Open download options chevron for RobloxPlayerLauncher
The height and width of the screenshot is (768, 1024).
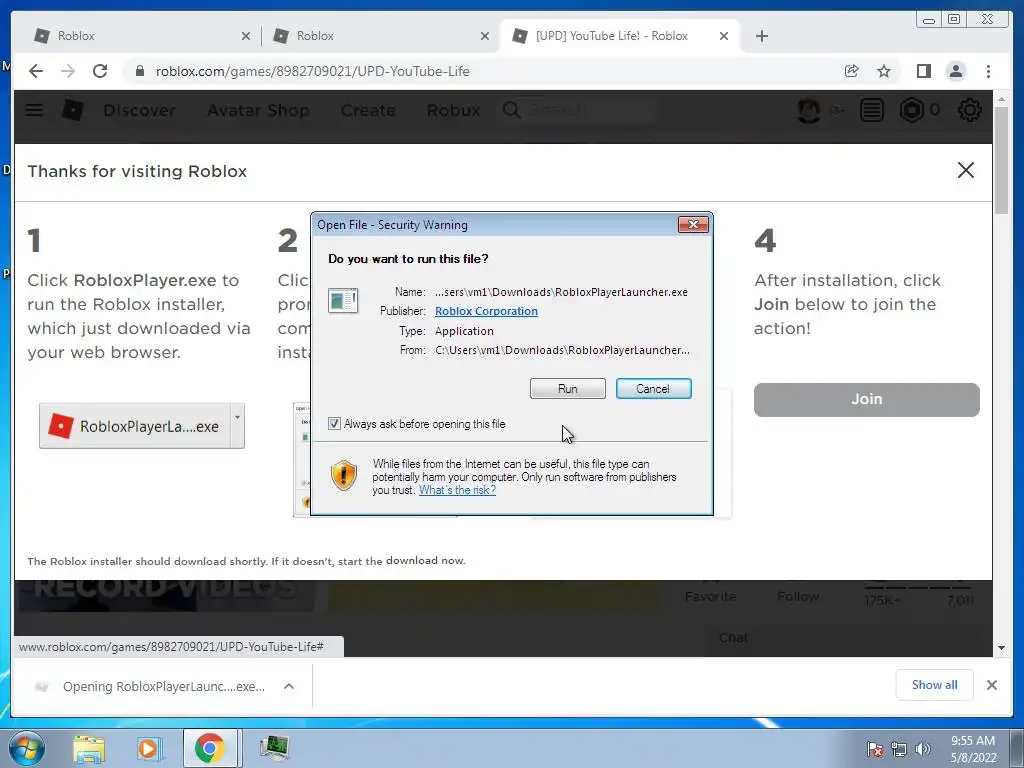point(289,686)
